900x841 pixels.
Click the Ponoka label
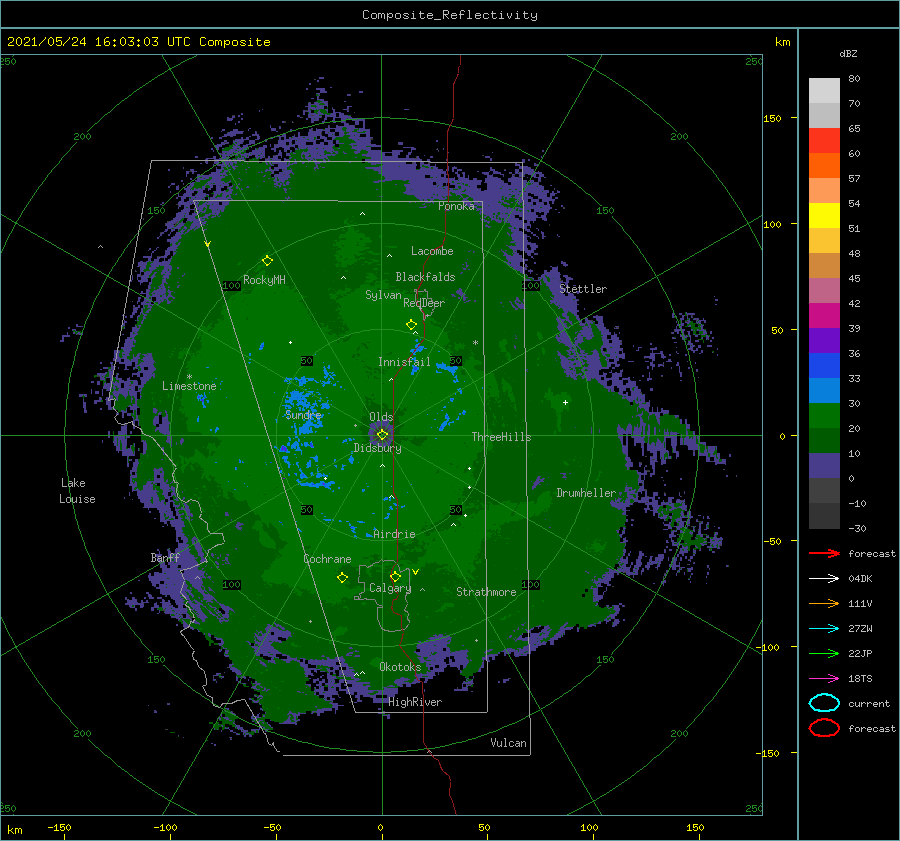tap(456, 206)
